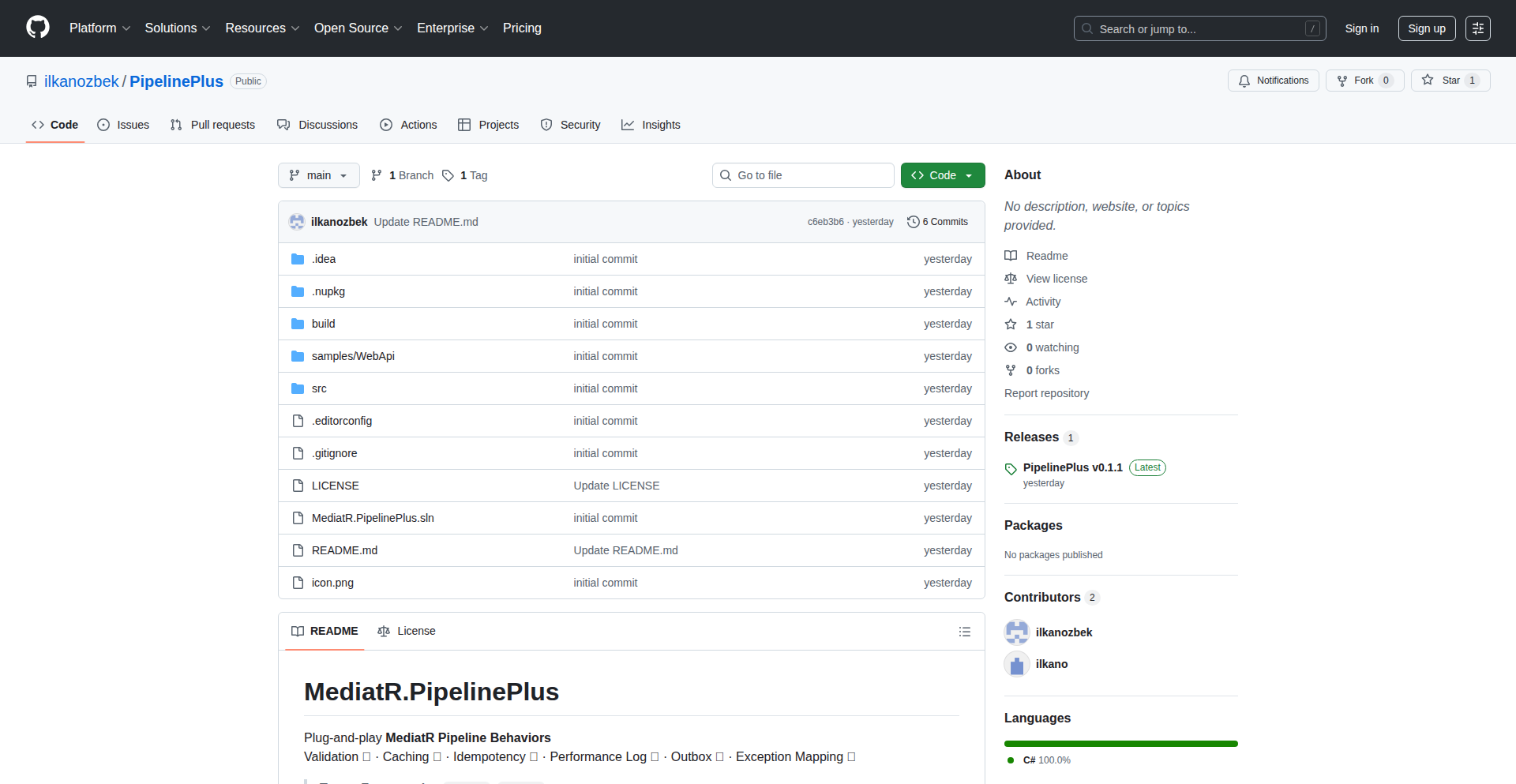Open the appearance settings icon button

click(x=1478, y=28)
